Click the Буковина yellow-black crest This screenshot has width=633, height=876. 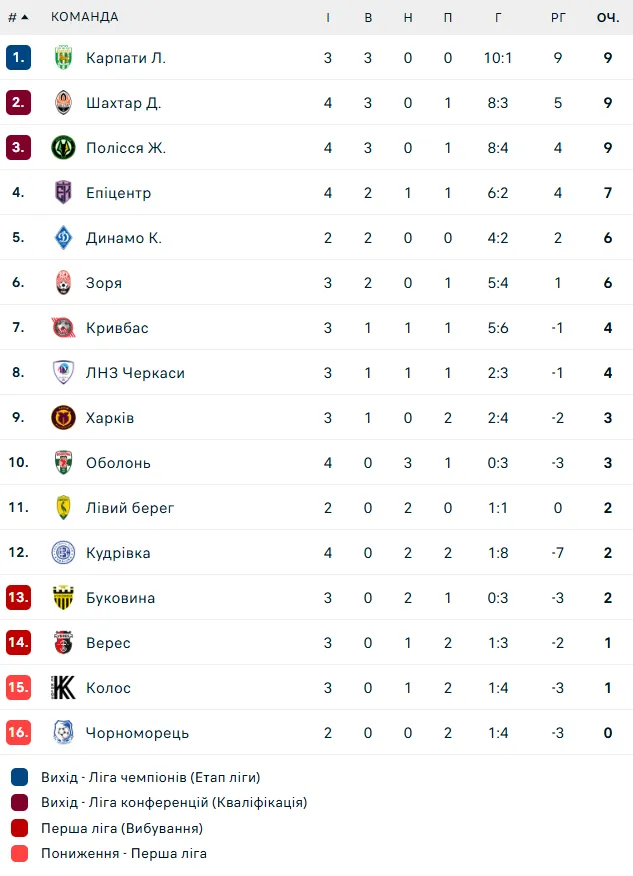coord(63,598)
